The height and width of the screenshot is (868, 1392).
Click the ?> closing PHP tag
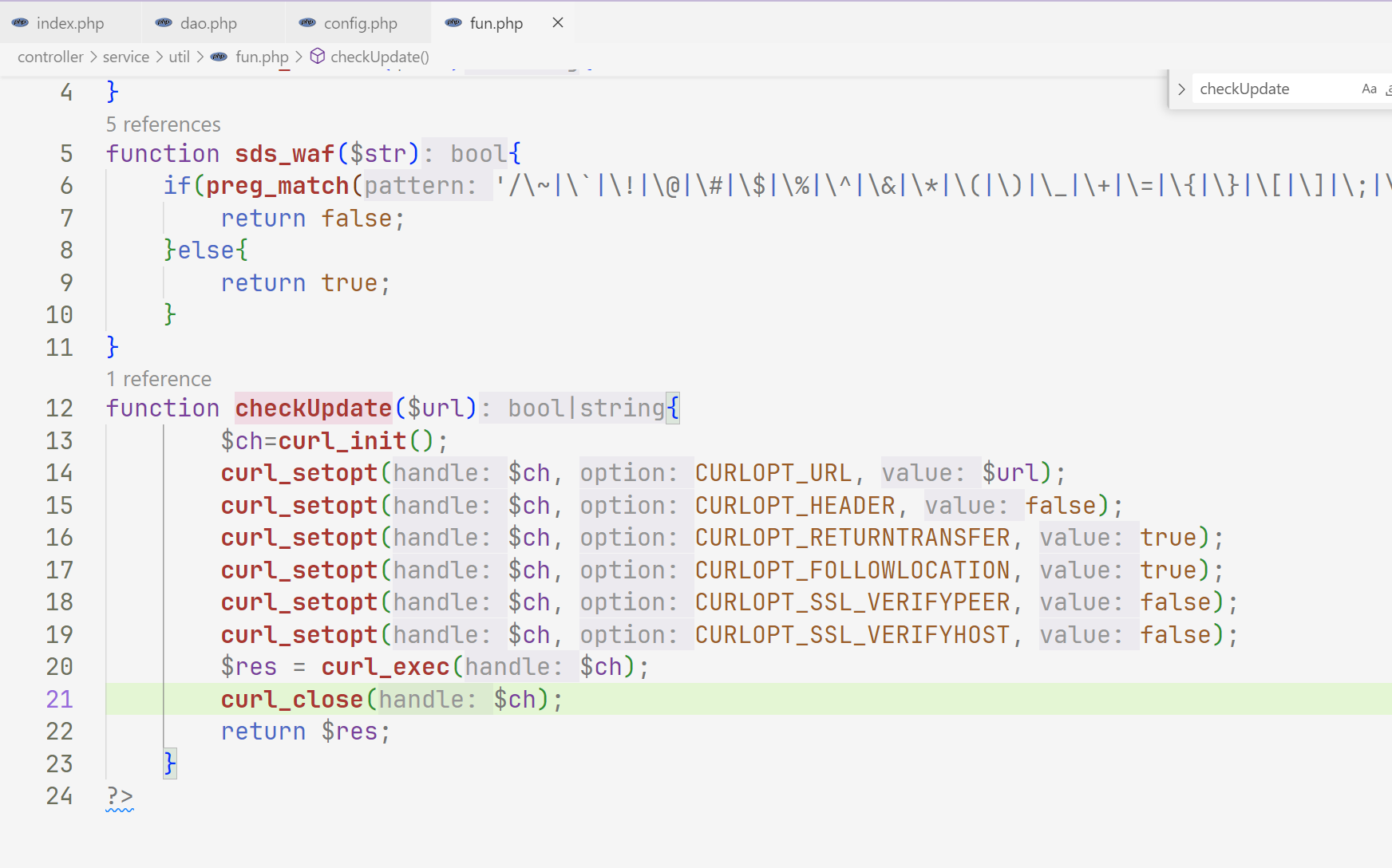pyautogui.click(x=120, y=796)
